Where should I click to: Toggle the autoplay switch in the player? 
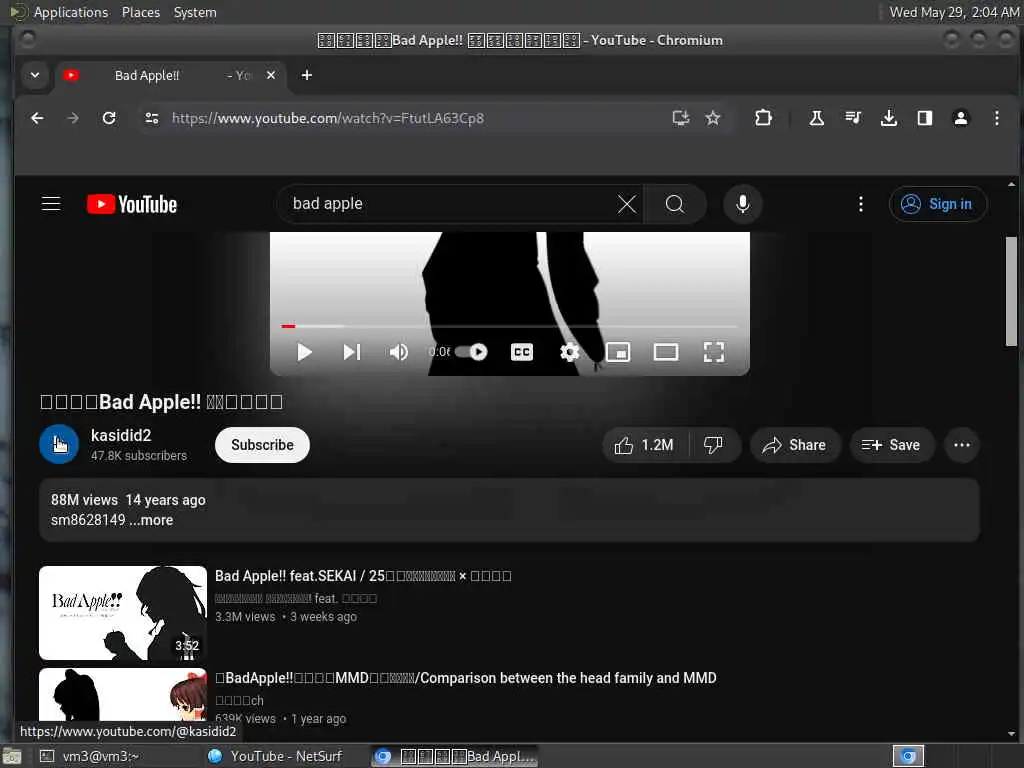coord(472,352)
